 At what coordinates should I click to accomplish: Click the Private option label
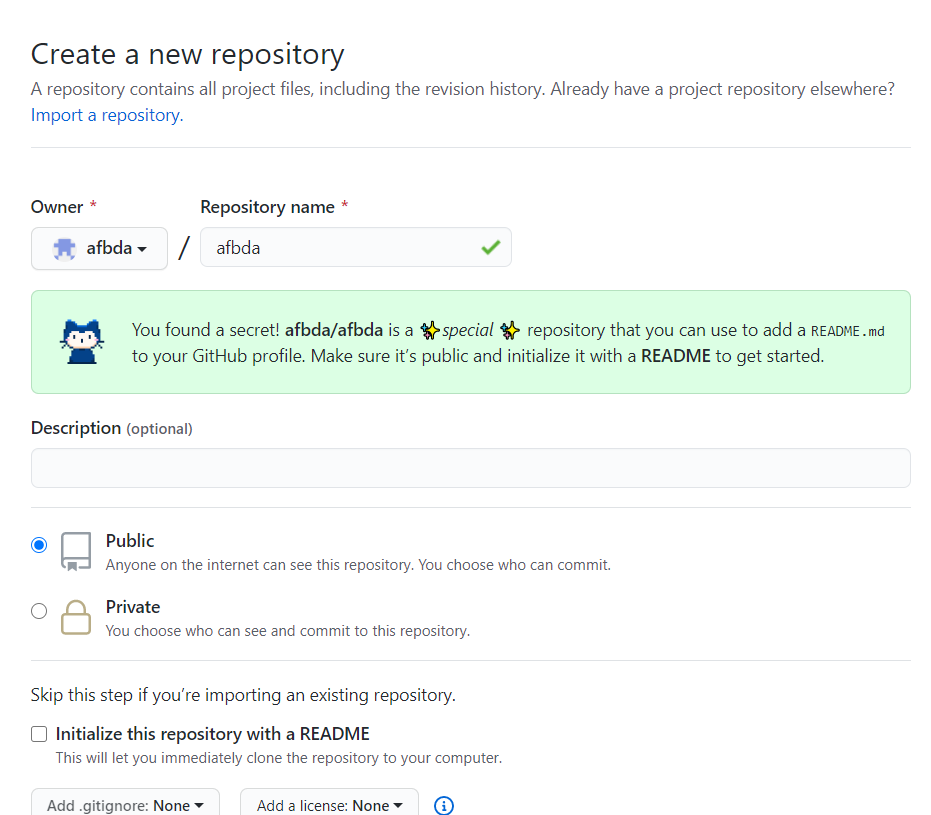click(133, 607)
